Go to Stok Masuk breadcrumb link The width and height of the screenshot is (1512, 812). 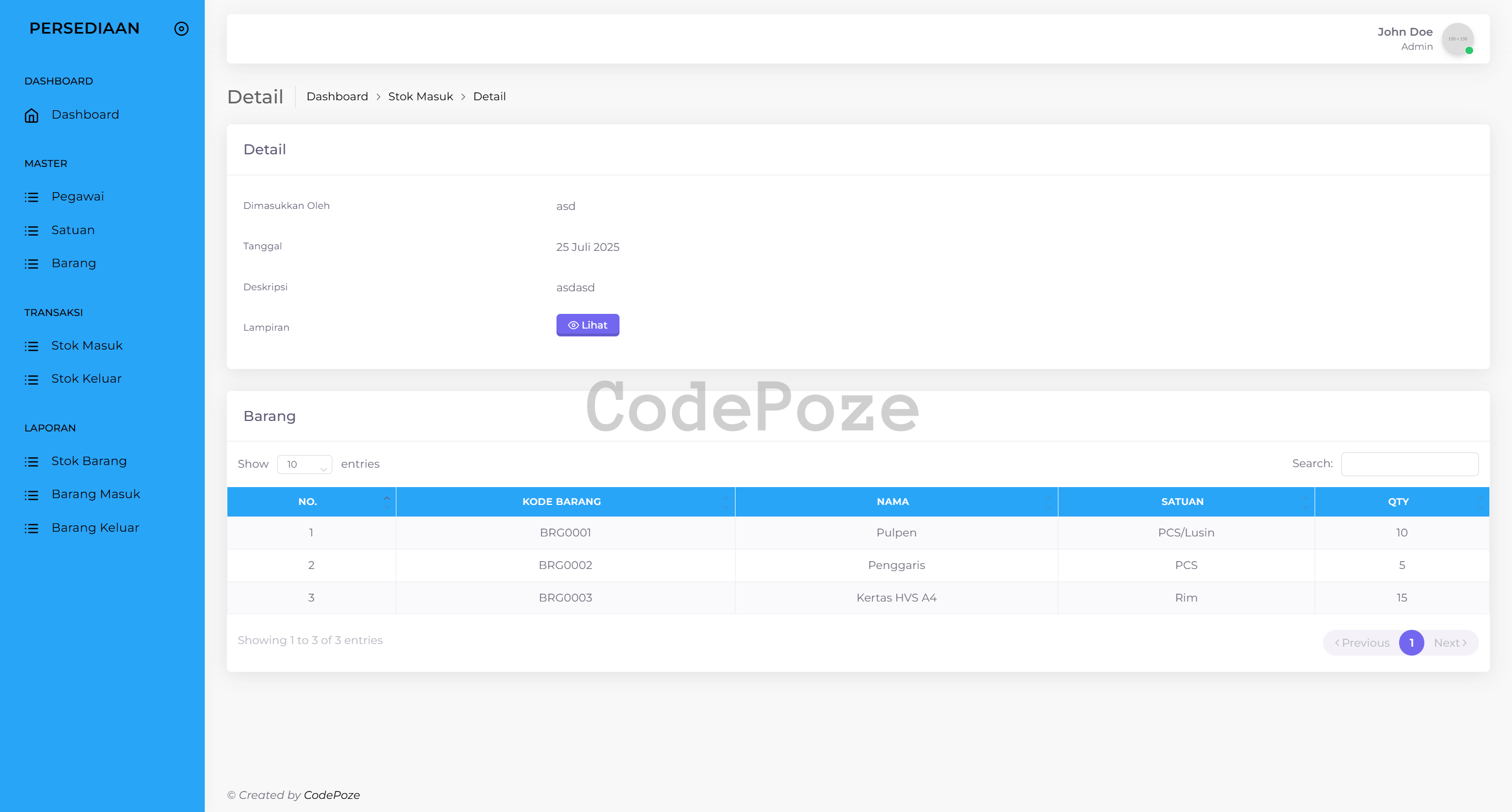[x=420, y=97]
